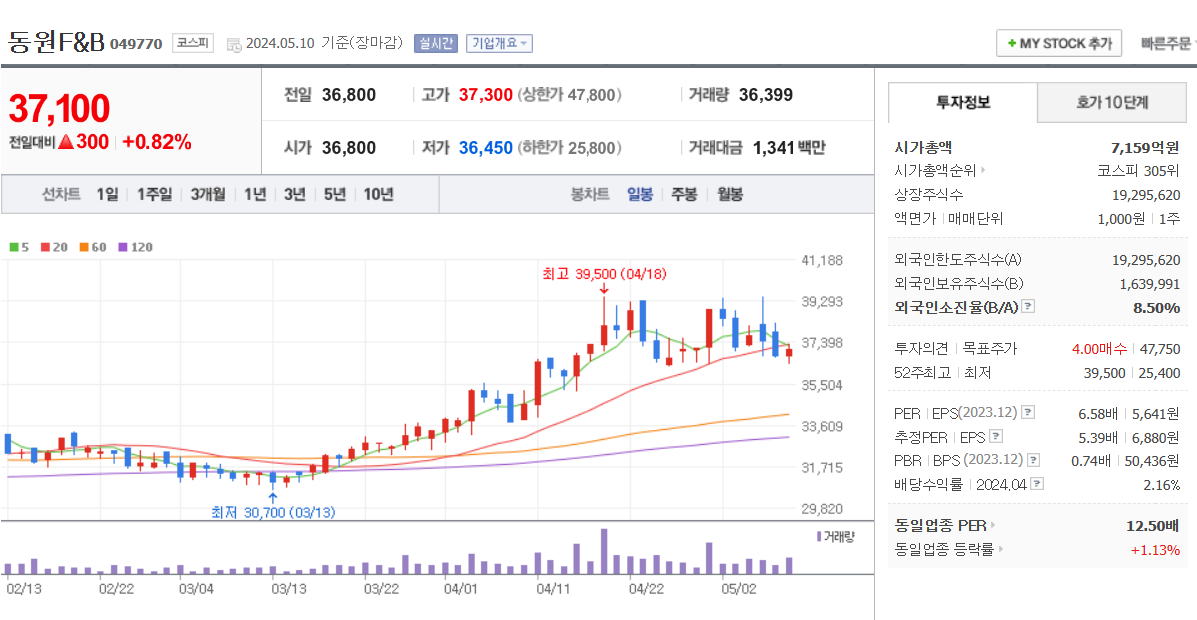Click the arrow next to 시가총액순위
The height and width of the screenshot is (620, 1197).
(983, 170)
